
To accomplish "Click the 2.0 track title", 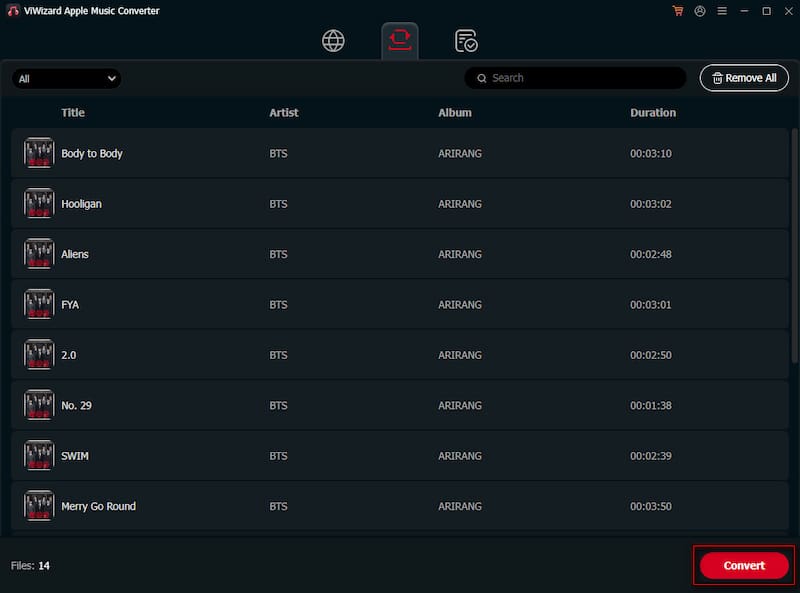I will [x=69, y=355].
